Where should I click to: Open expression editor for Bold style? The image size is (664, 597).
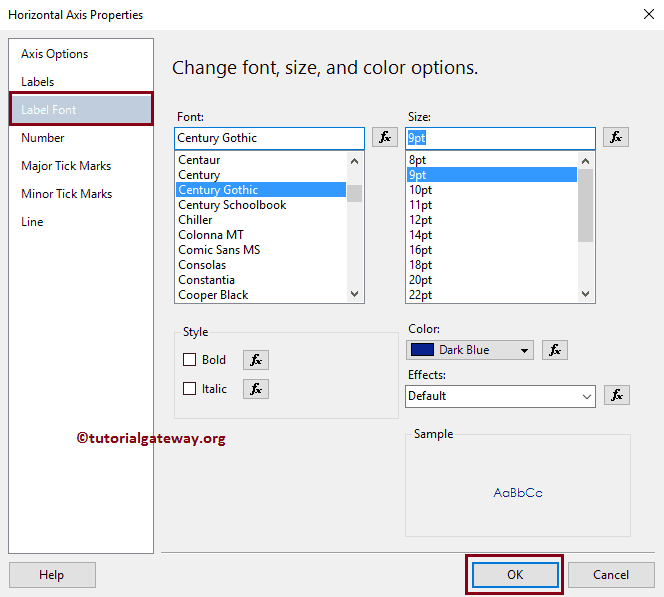[256, 360]
